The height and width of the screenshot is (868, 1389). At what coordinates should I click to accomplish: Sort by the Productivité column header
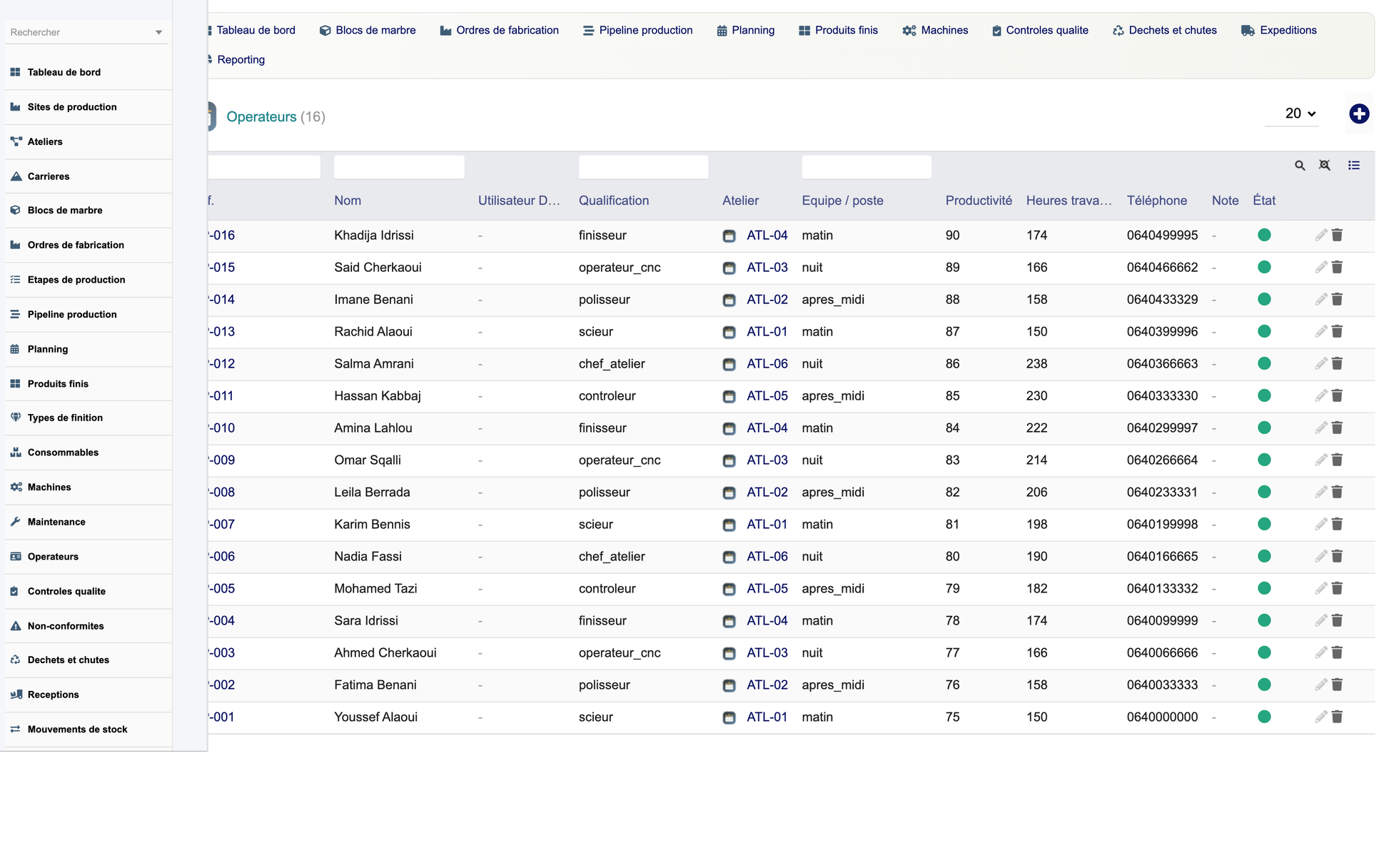979,201
